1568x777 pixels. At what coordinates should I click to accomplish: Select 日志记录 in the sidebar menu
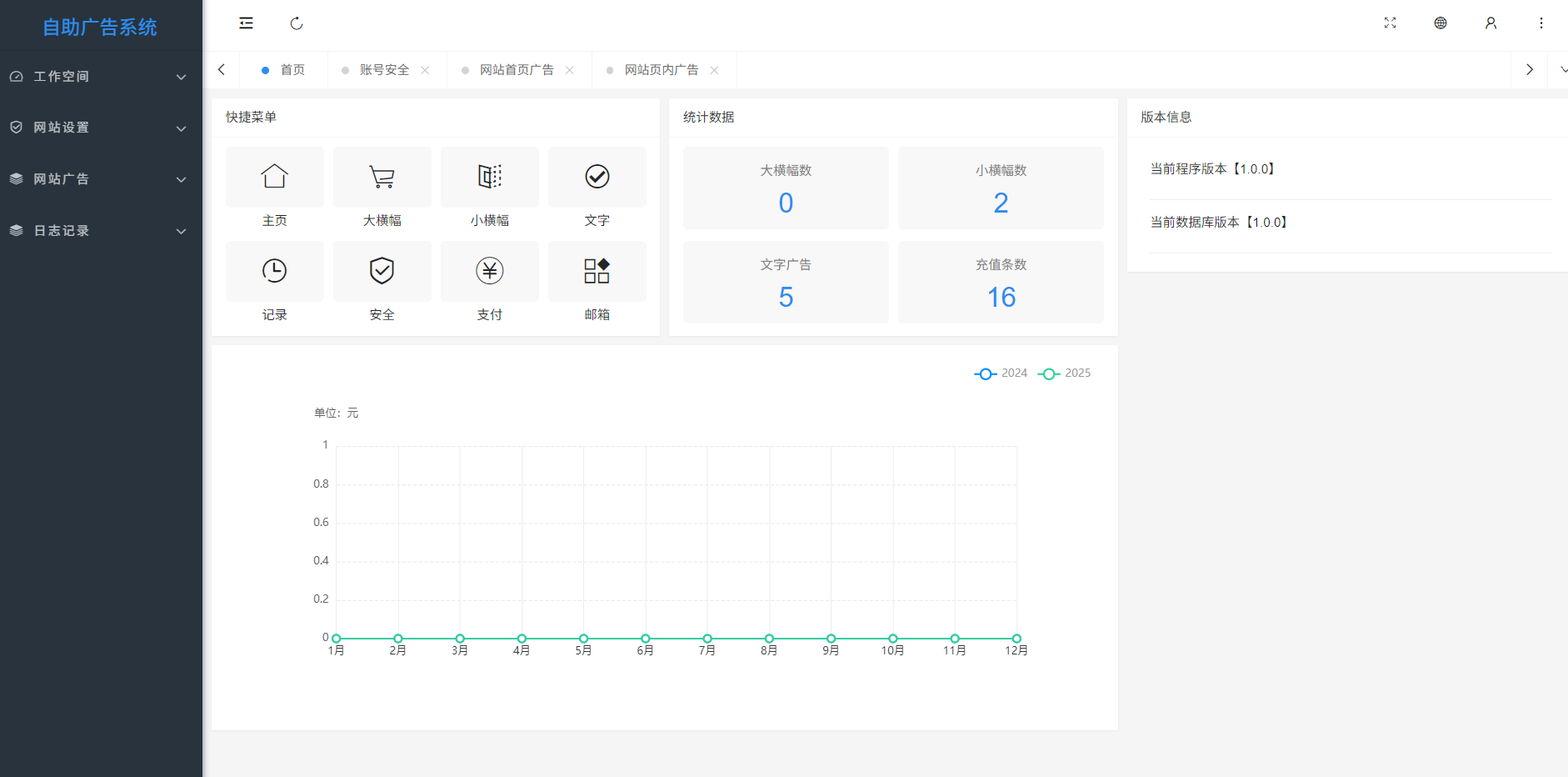(x=101, y=231)
